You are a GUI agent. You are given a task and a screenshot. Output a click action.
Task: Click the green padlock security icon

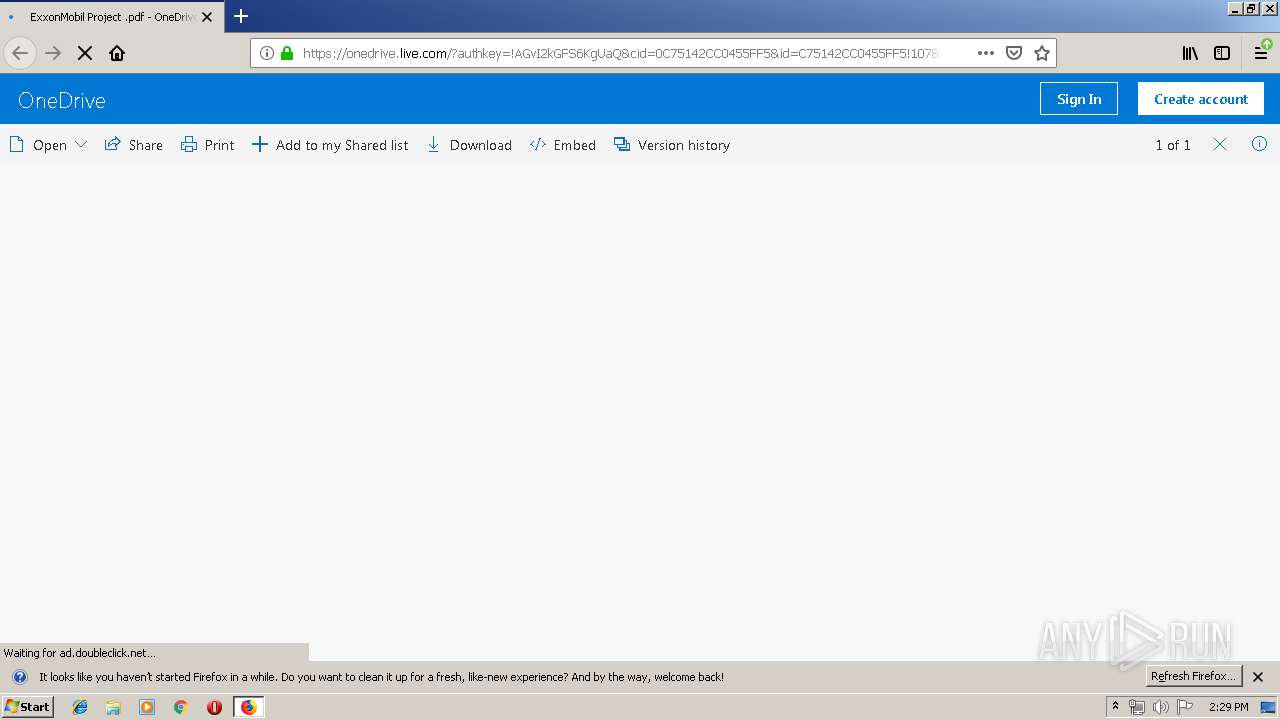point(287,53)
